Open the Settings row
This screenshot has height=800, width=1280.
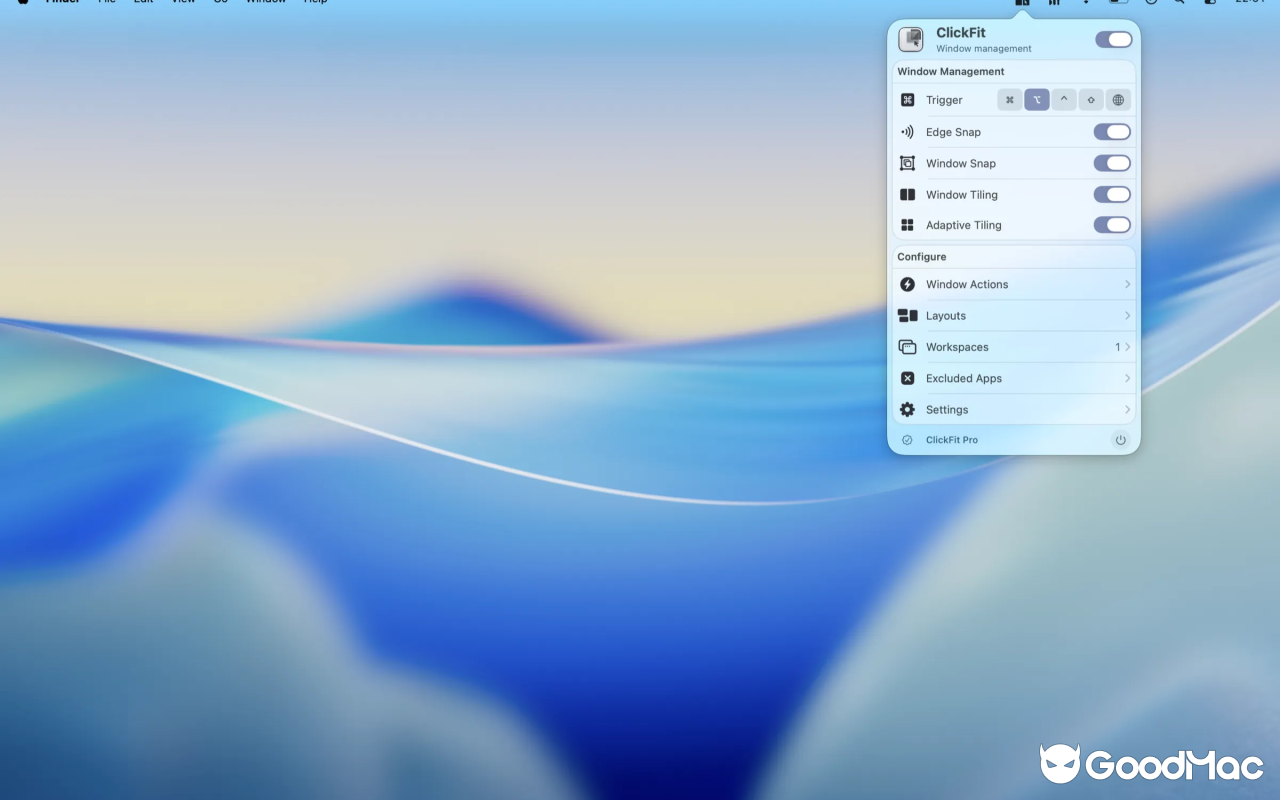pos(1014,410)
